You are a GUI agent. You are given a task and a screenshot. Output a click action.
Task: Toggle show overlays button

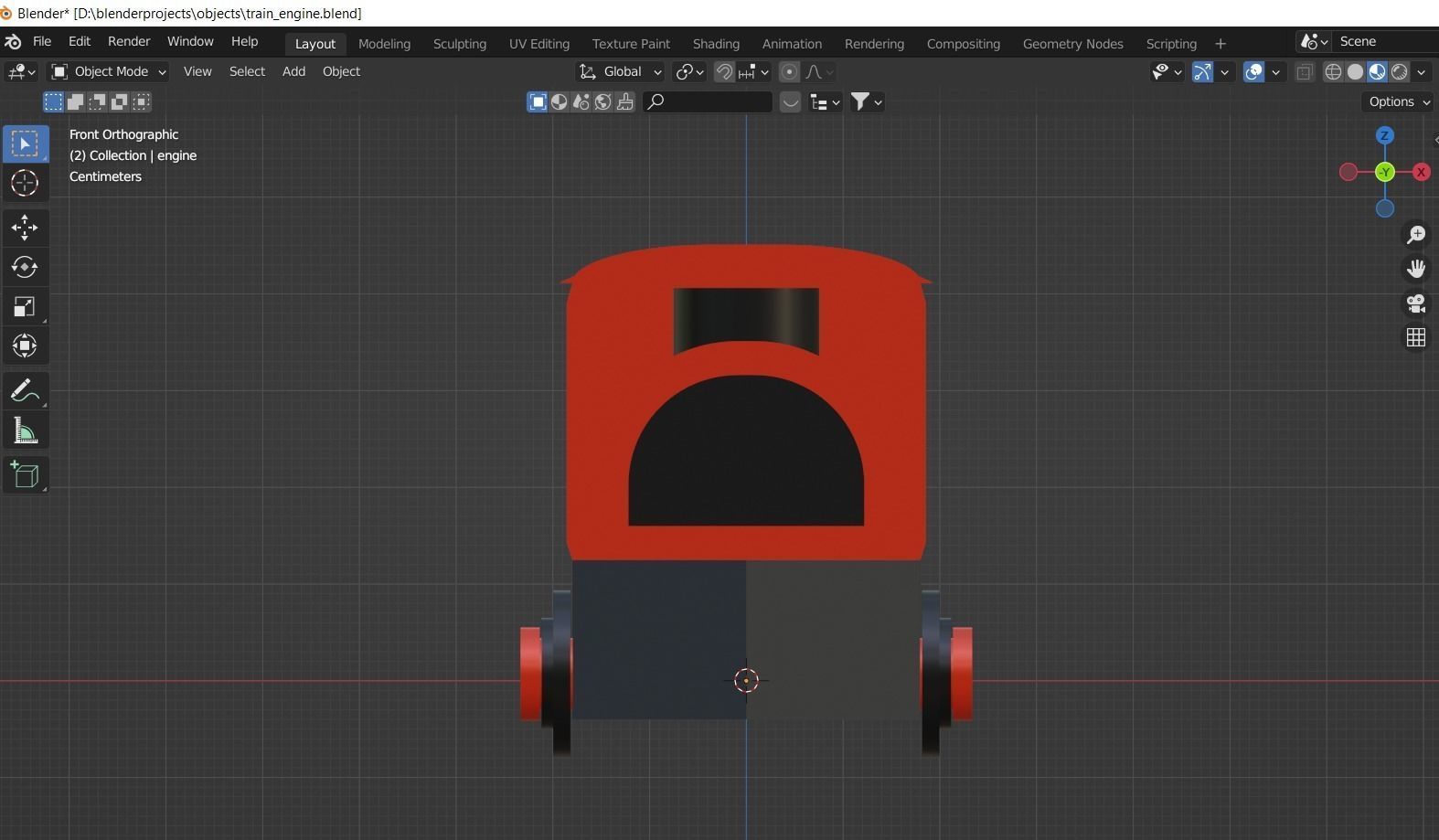[x=1253, y=71]
